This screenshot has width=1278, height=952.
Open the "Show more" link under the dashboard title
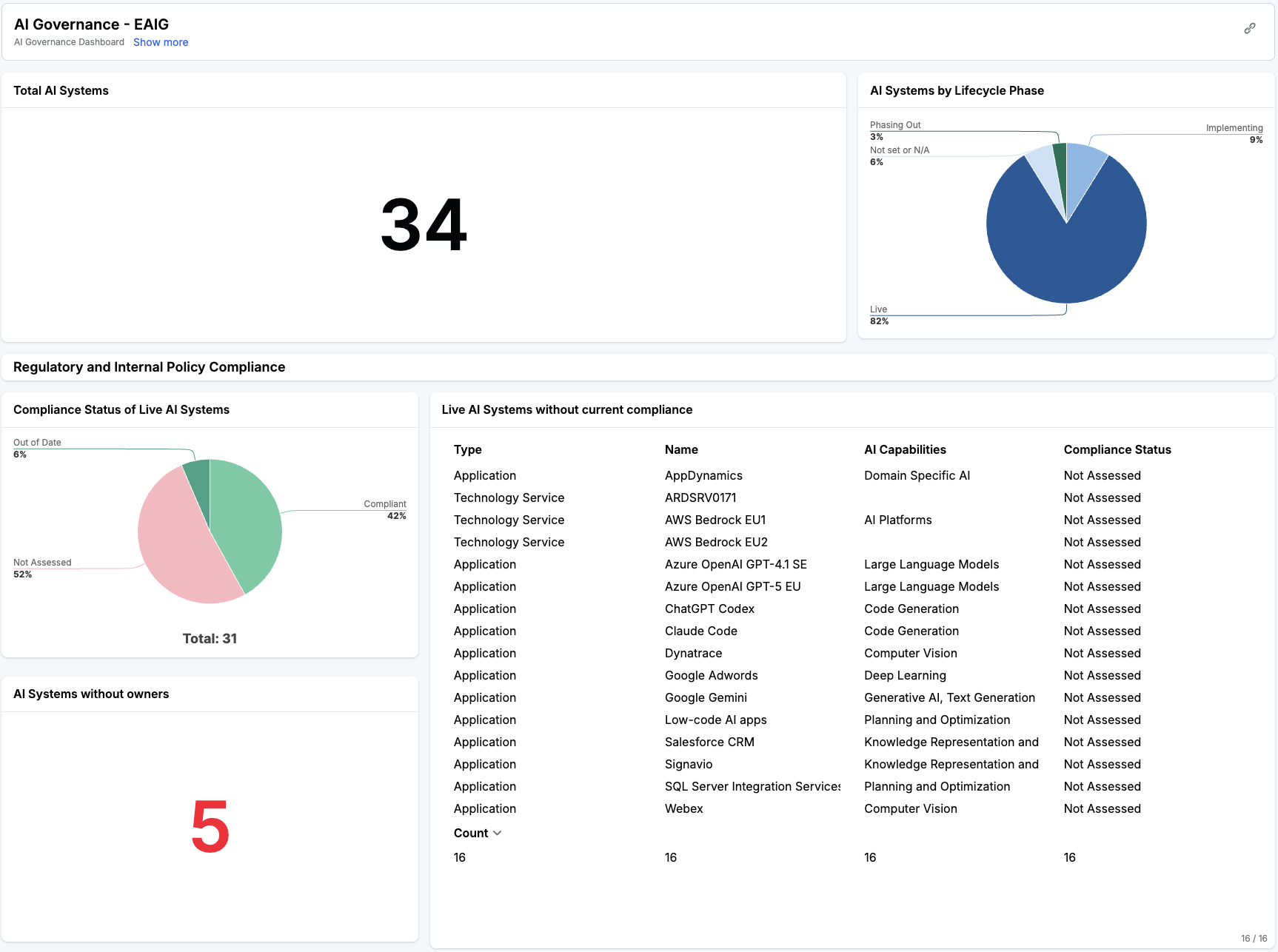point(160,42)
